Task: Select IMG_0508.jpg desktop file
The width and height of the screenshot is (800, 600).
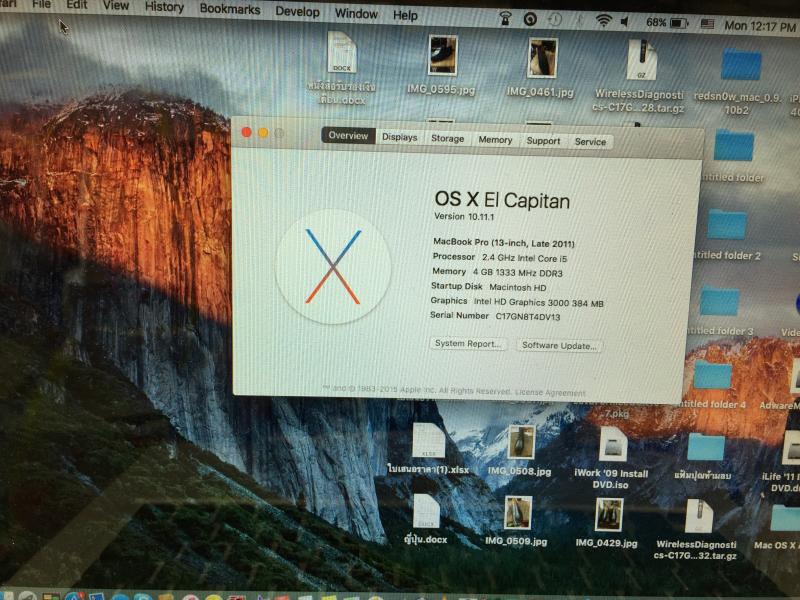Action: point(520,443)
